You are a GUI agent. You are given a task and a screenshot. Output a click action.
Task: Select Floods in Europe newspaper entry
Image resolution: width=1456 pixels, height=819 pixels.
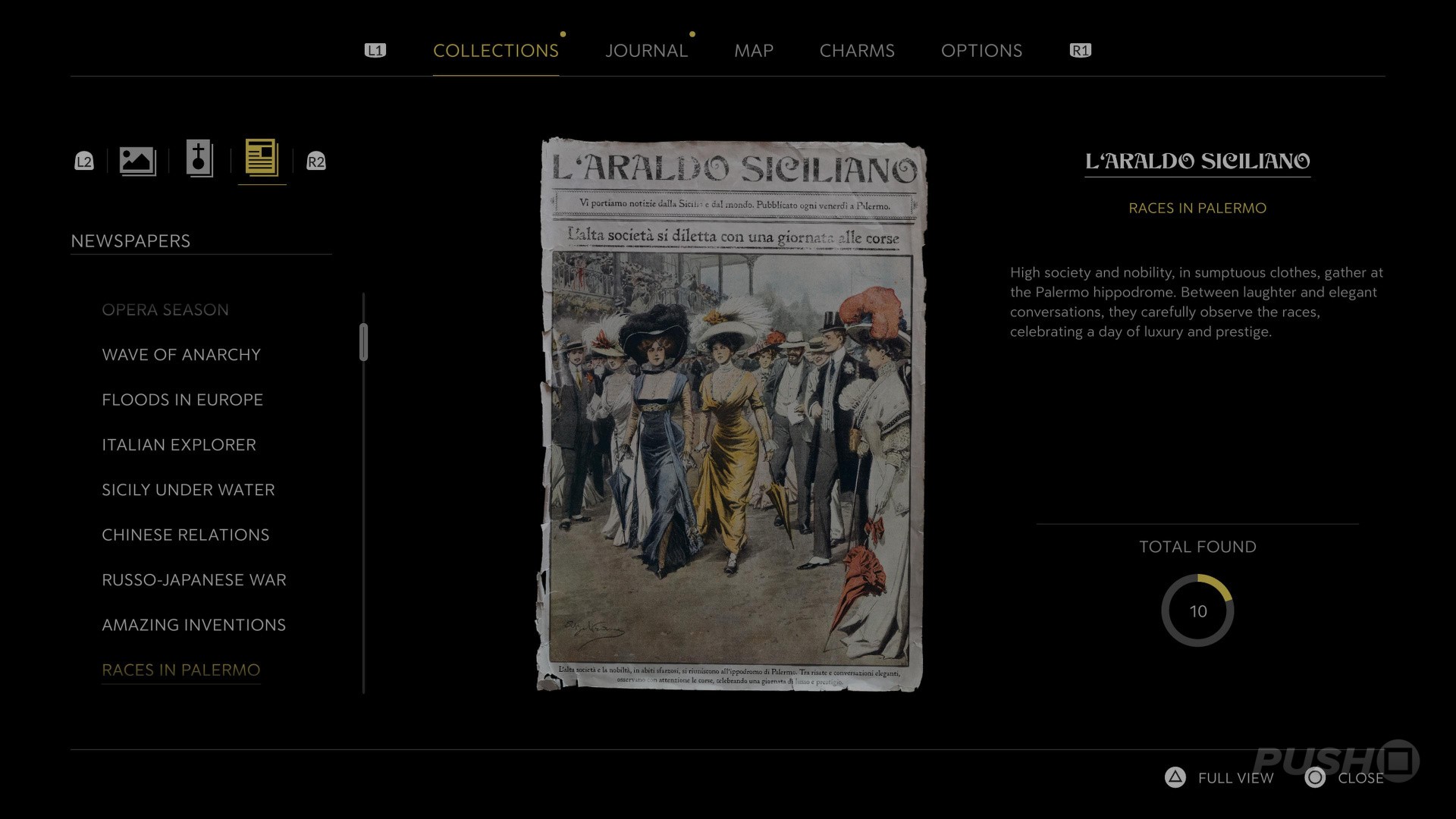tap(182, 400)
